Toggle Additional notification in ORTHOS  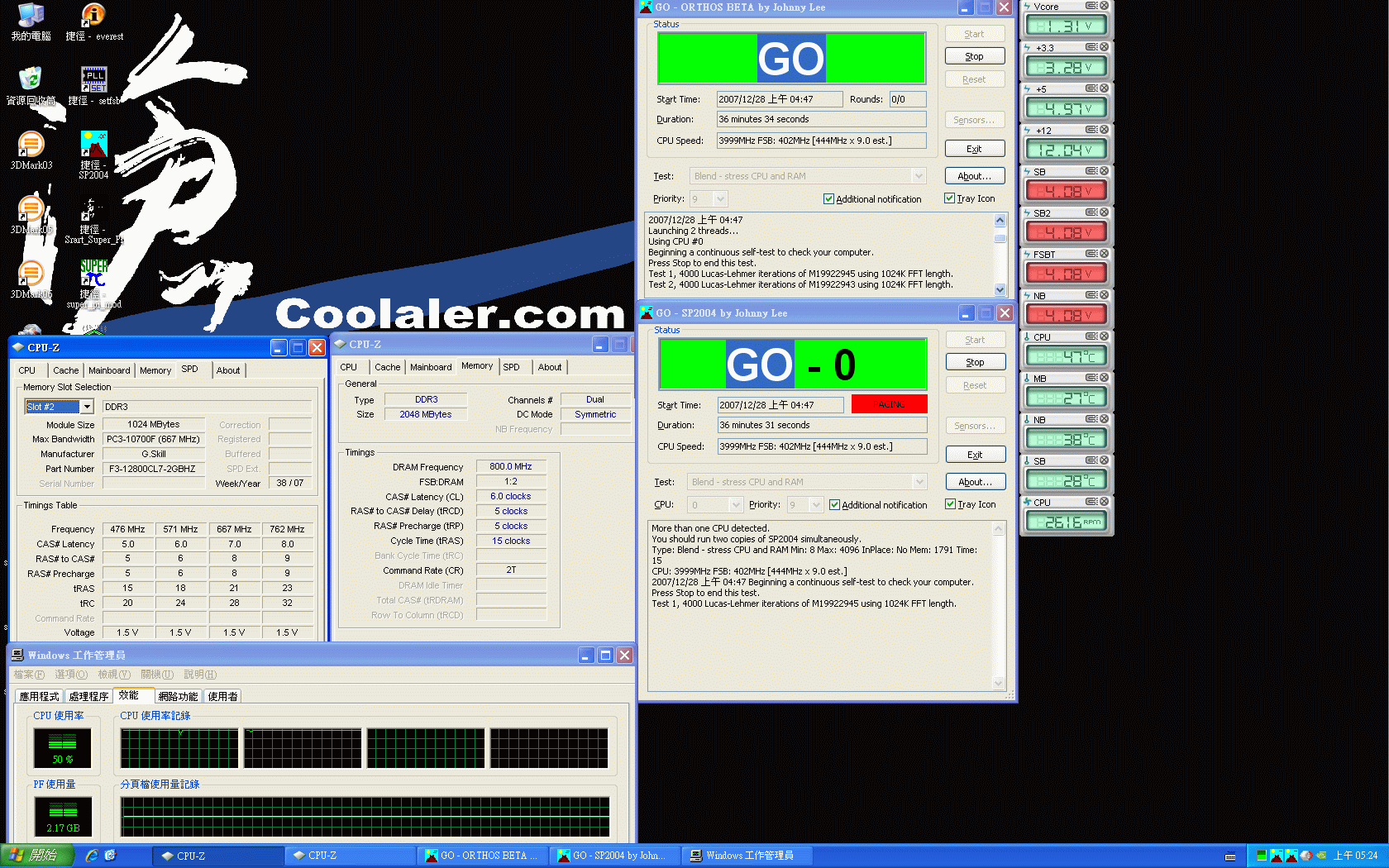click(828, 199)
